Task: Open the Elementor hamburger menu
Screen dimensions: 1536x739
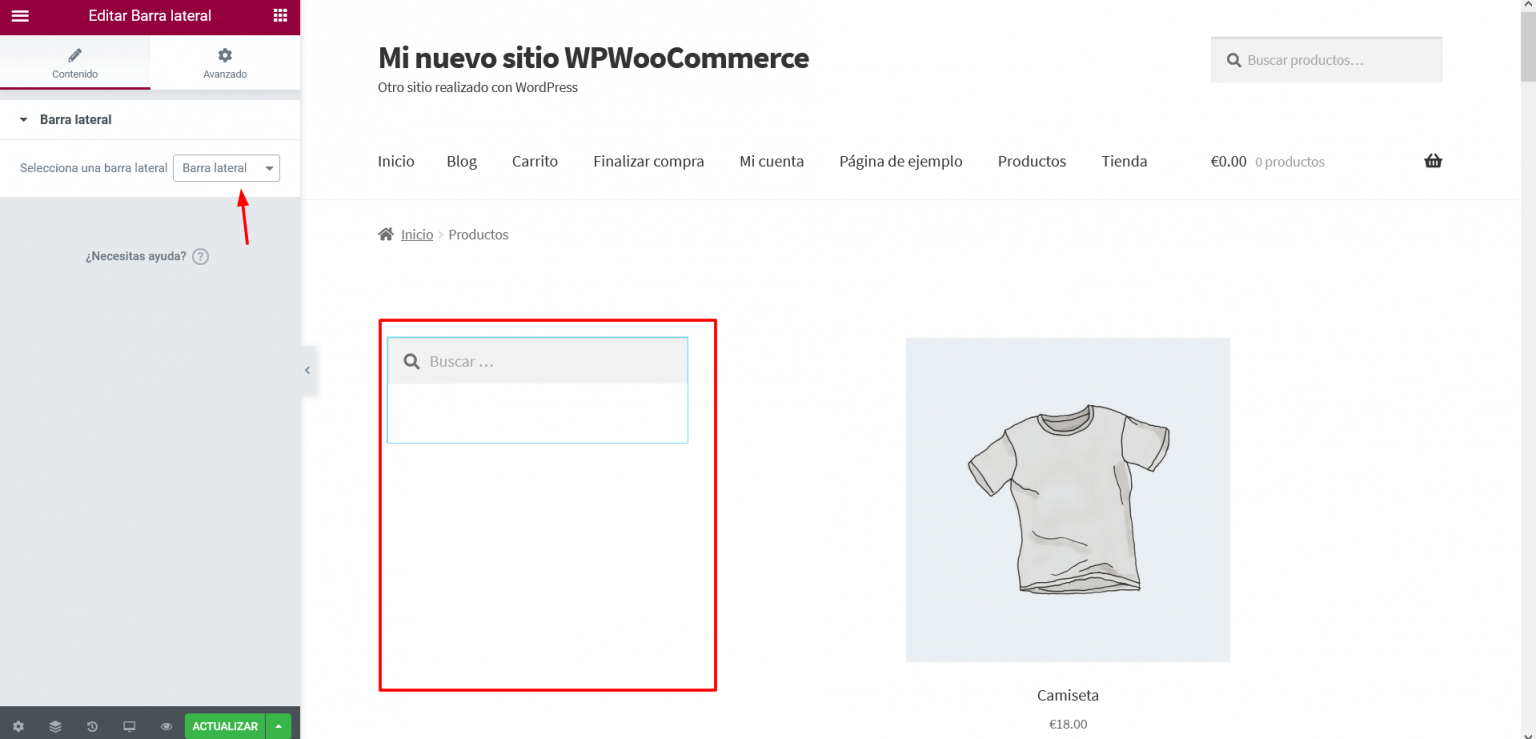Action: point(20,16)
